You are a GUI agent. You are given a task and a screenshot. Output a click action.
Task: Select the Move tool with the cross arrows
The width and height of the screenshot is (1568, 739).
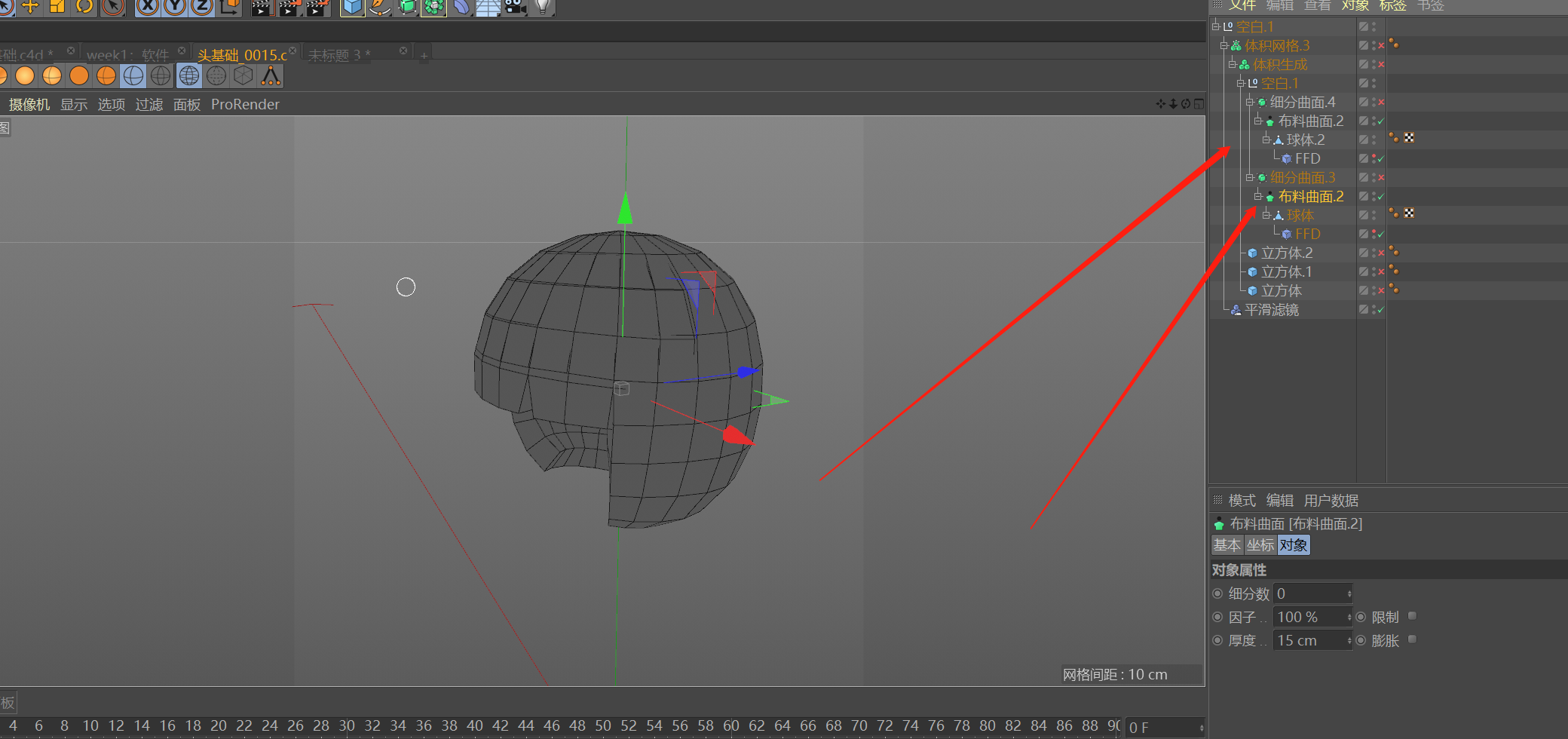tap(30, 7)
